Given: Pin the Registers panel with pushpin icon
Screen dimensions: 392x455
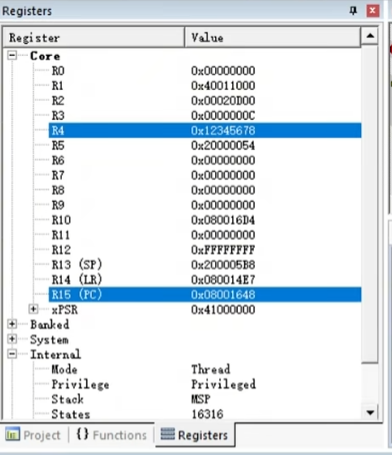Looking at the screenshot, I should pos(353,11).
